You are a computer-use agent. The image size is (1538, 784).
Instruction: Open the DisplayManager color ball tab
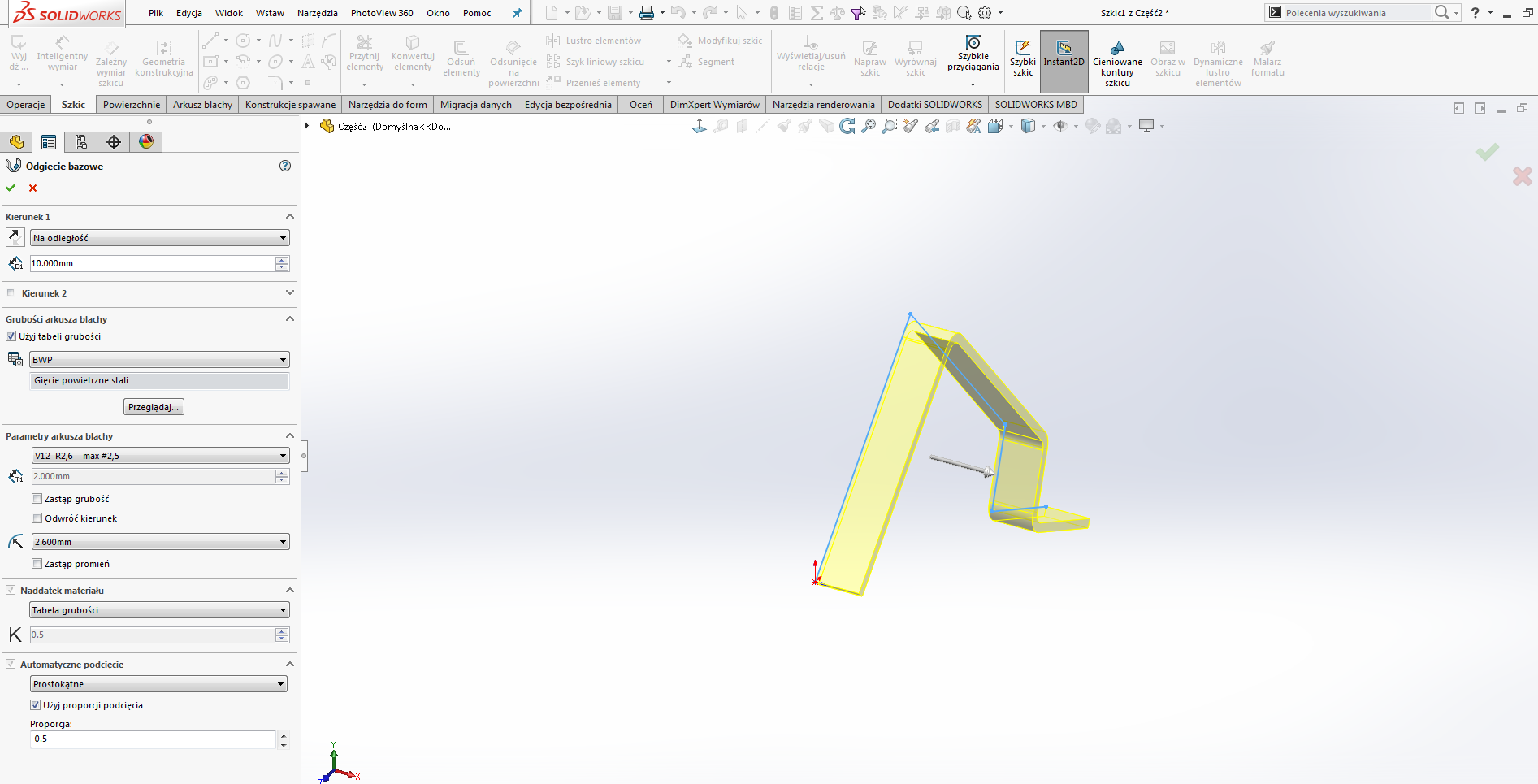pos(146,142)
